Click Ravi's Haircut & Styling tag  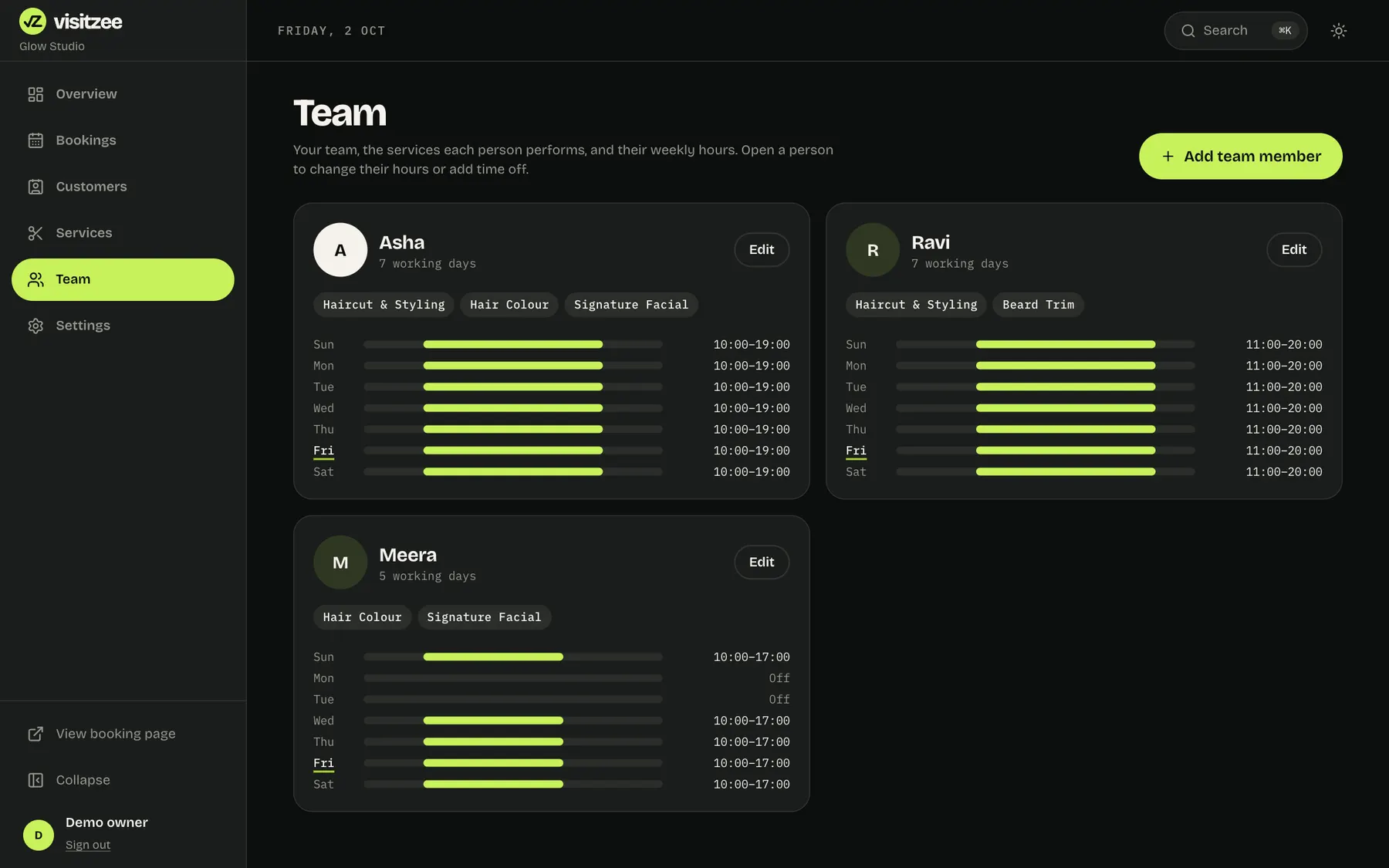[x=916, y=305]
